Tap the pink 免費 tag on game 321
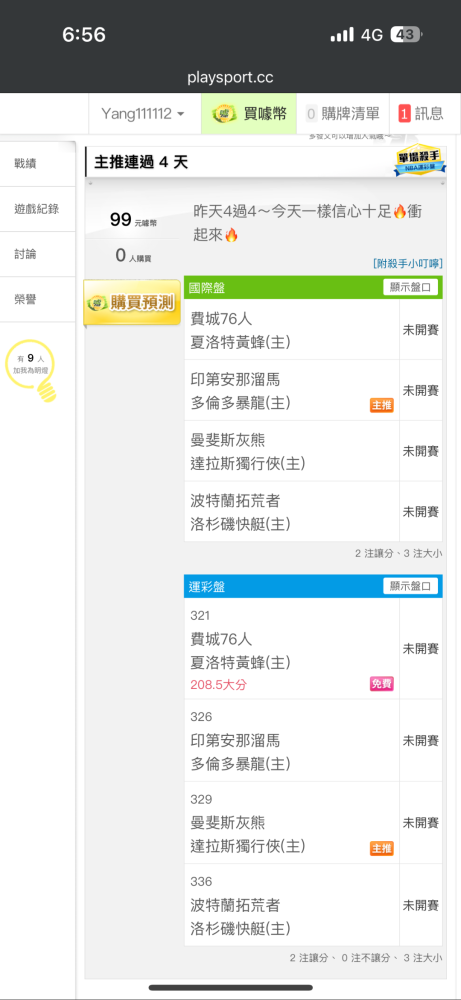Viewport: 461px width, 1000px height. click(382, 684)
